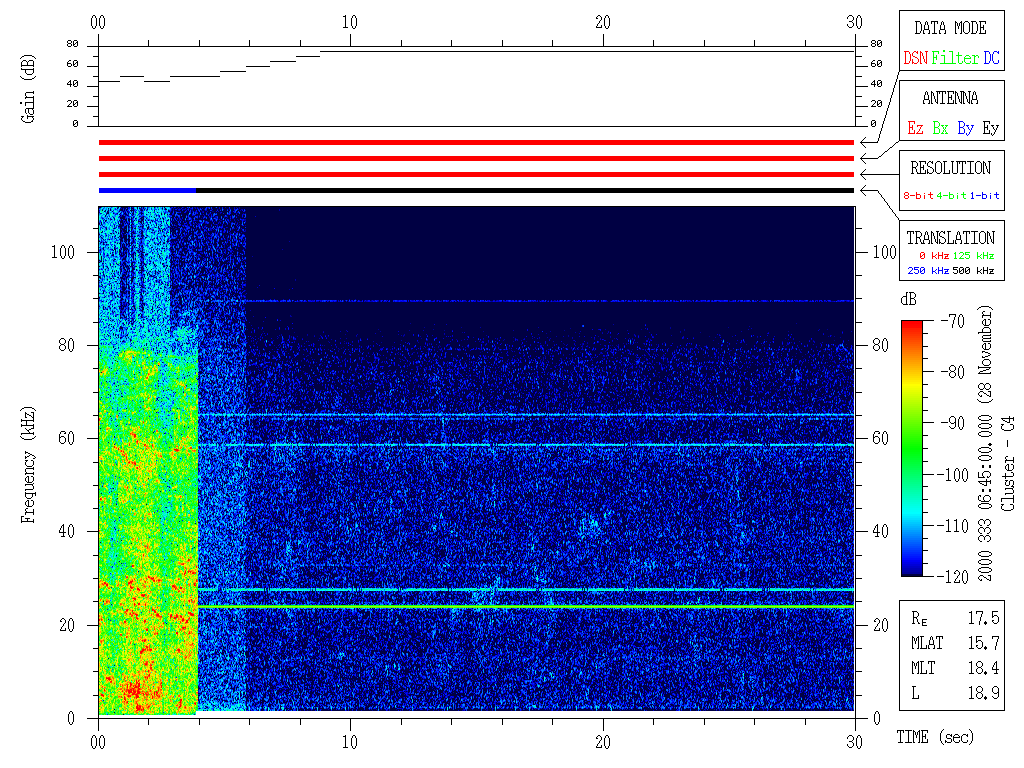Click the green 4-bit resolution label
1024x768 pixels.
click(952, 196)
